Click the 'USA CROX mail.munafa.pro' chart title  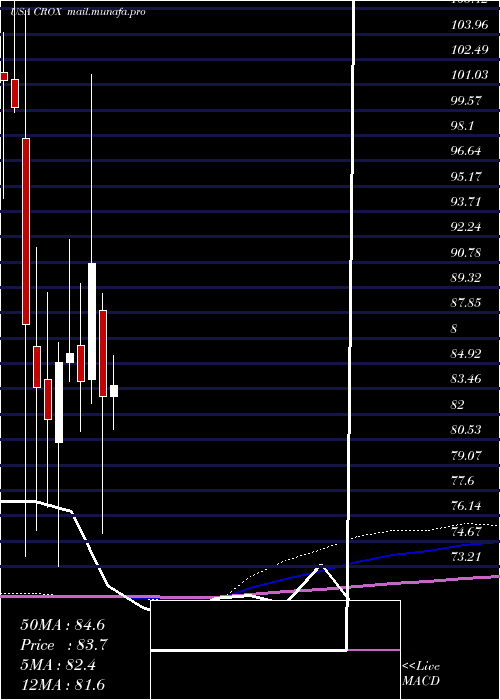pos(78,12)
